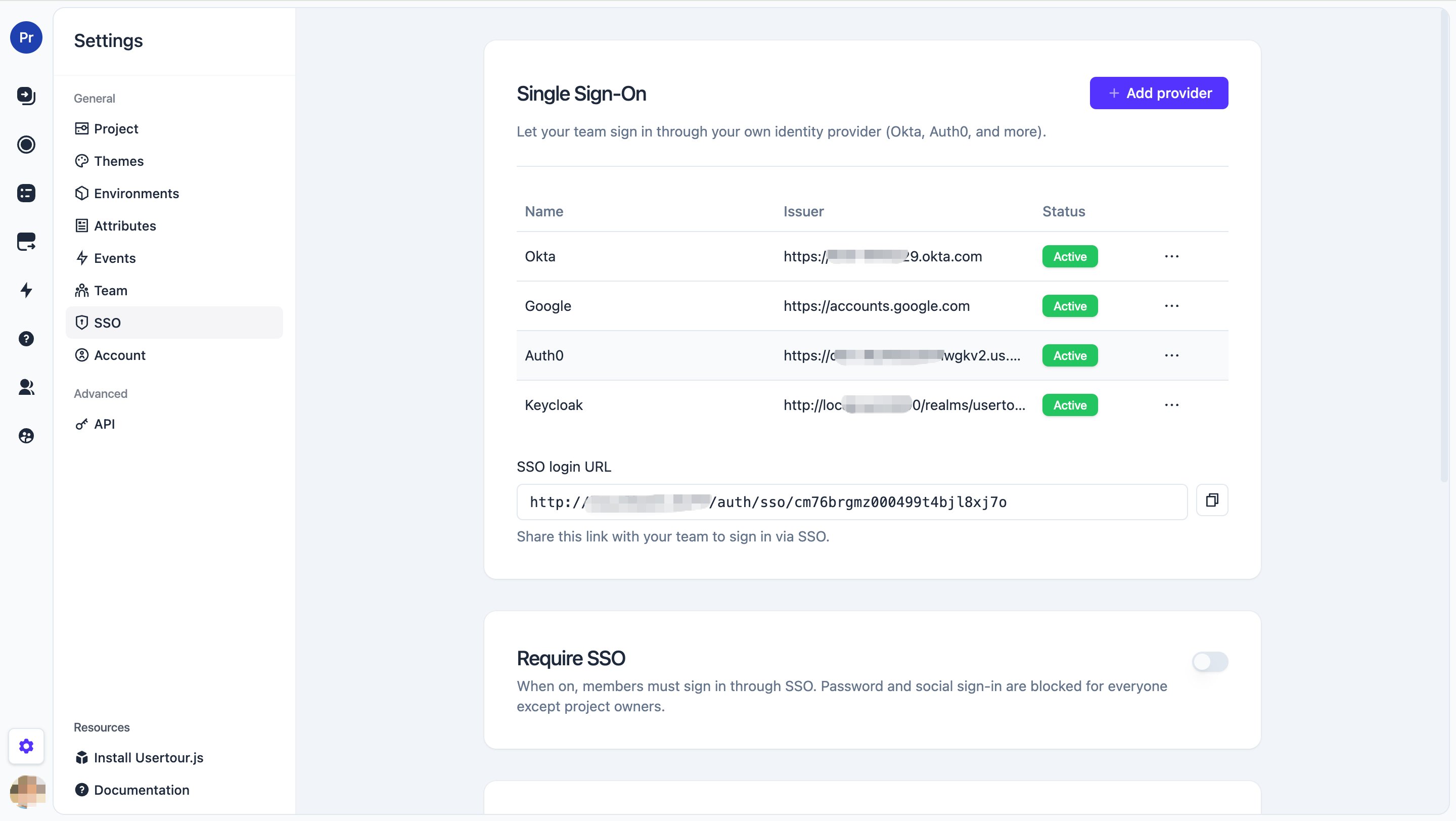
Task: Go to Project settings
Action: [174, 128]
